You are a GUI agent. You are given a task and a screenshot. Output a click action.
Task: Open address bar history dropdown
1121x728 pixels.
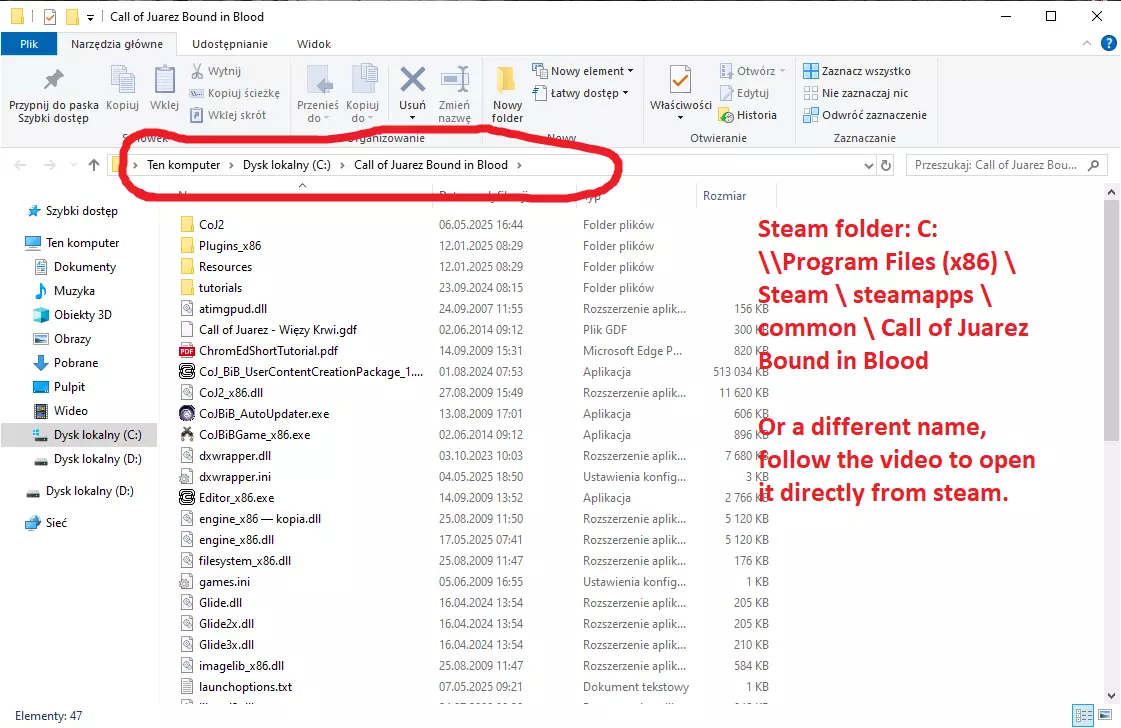coord(869,165)
